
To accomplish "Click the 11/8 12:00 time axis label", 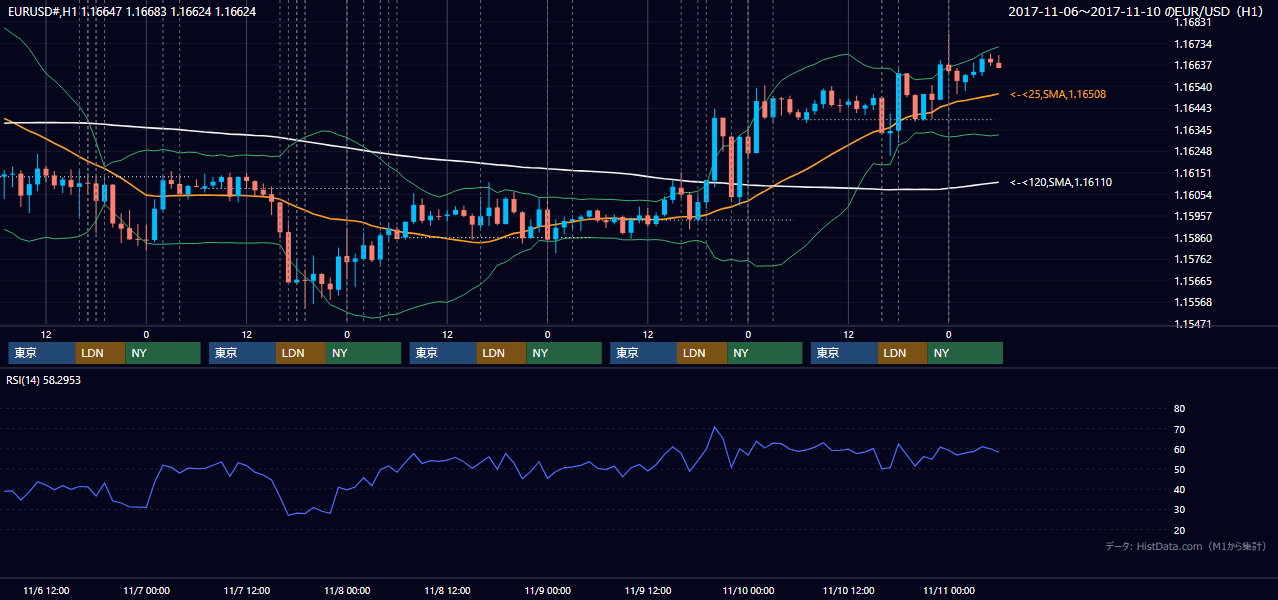I will click(x=447, y=590).
